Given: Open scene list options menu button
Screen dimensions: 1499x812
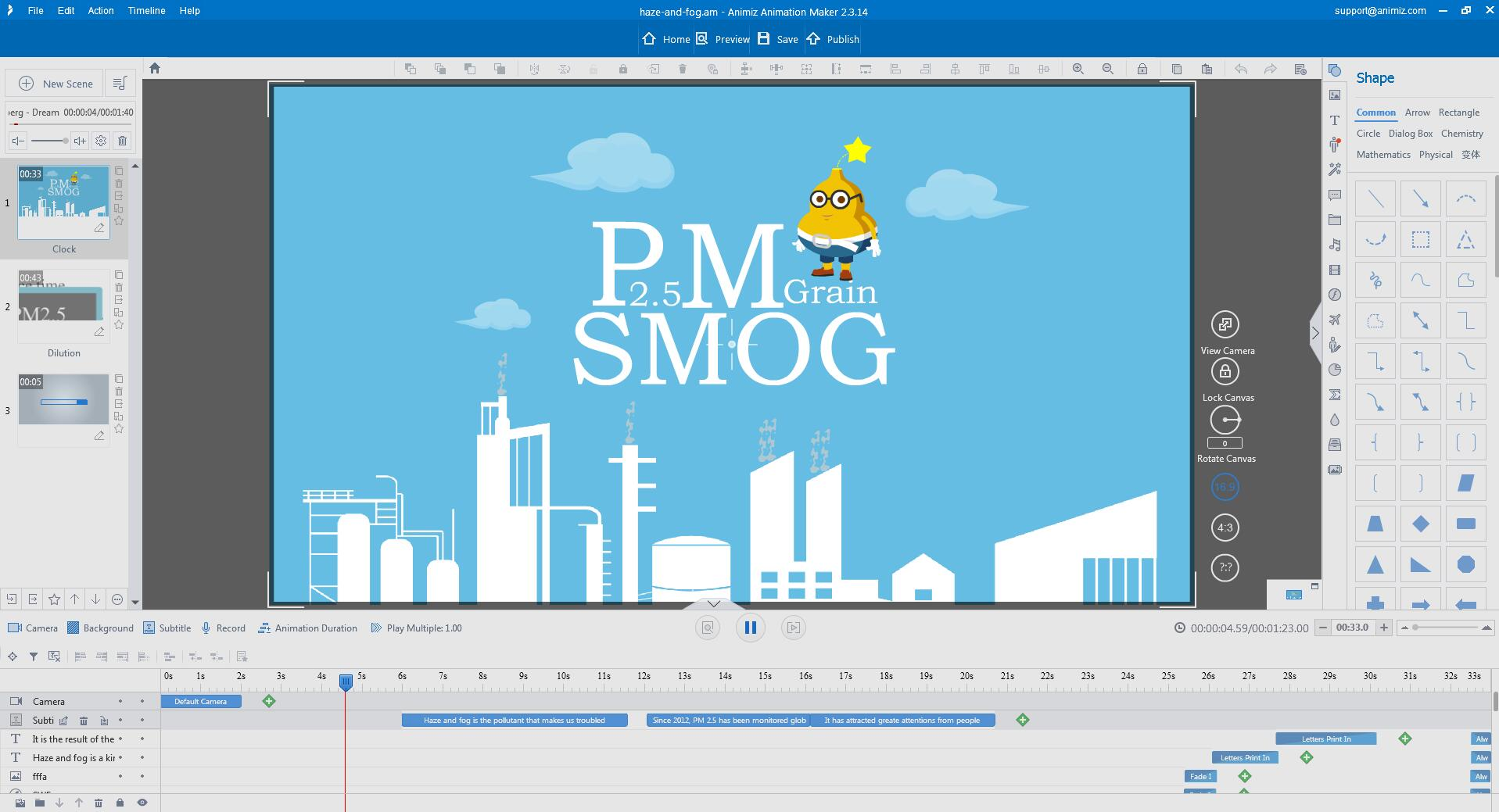Looking at the screenshot, I should 120,84.
